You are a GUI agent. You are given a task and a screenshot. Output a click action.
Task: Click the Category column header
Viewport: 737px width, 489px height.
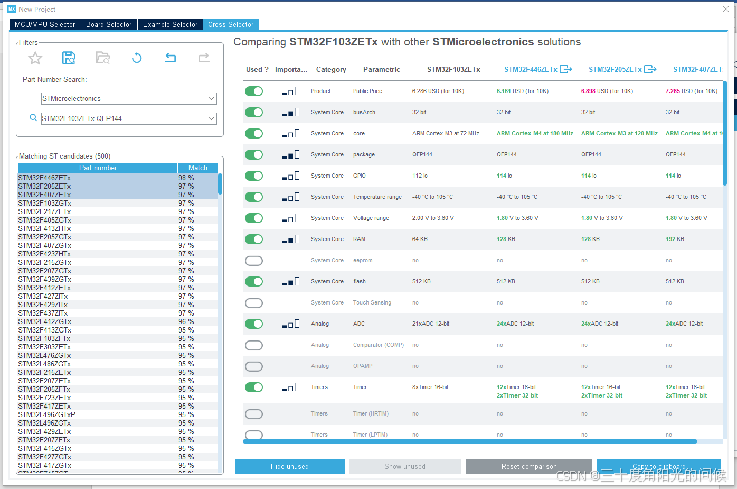(331, 69)
